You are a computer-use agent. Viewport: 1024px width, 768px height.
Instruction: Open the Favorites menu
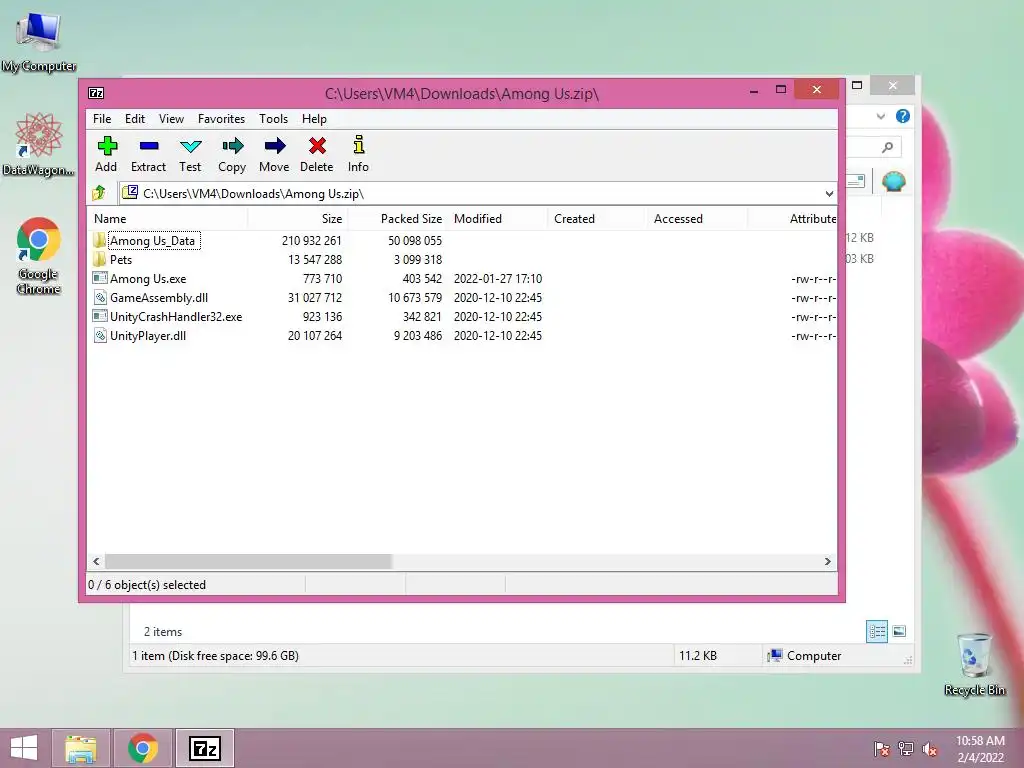(x=221, y=119)
